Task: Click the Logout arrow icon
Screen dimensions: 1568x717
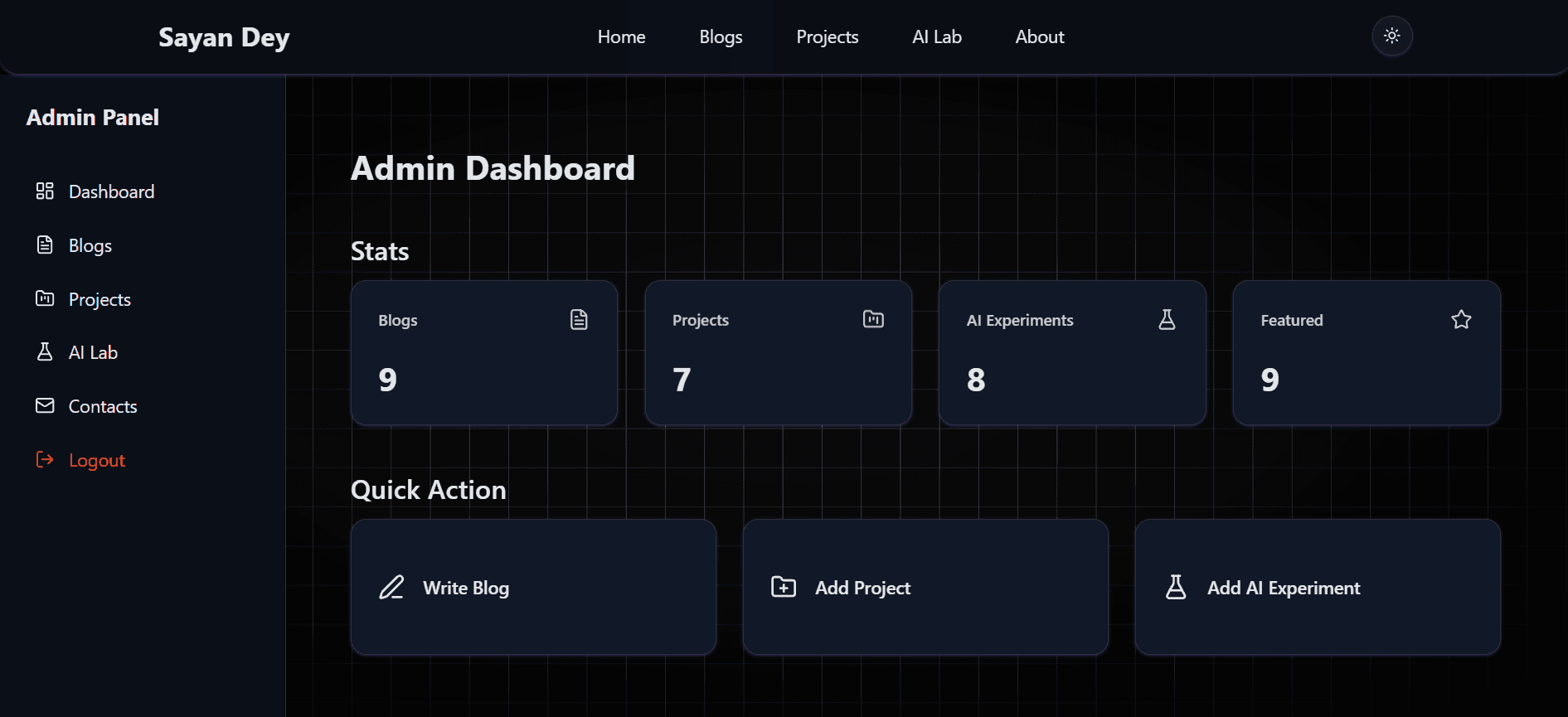Action: click(x=45, y=460)
